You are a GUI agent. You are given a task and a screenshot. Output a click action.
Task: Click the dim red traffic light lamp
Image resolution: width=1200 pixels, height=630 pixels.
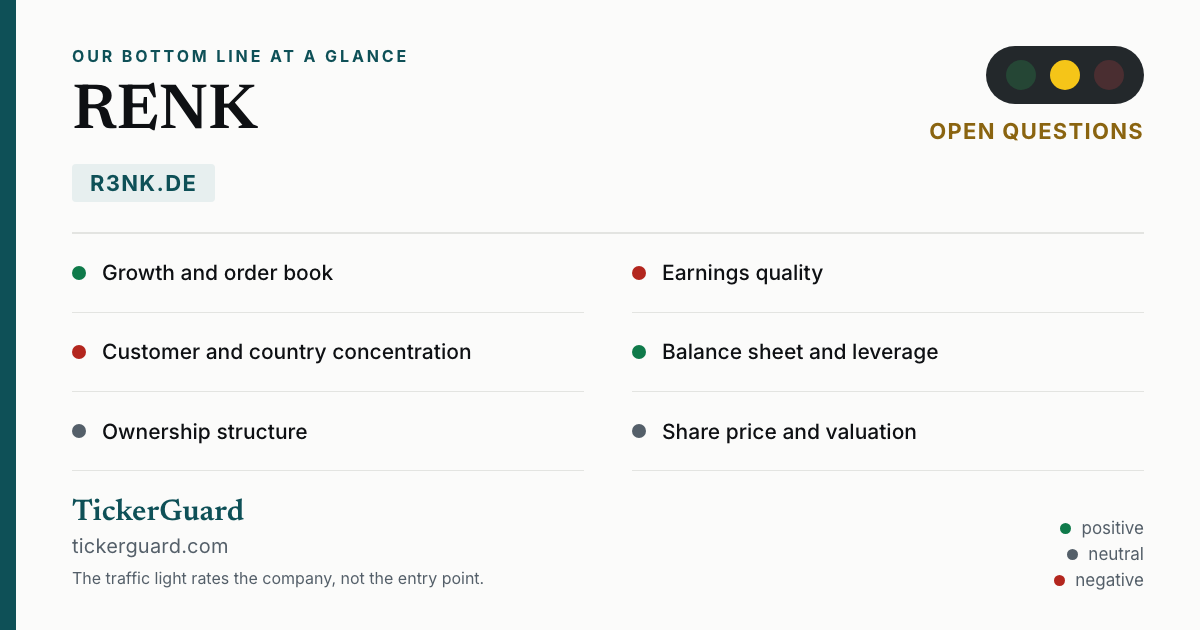[1109, 75]
